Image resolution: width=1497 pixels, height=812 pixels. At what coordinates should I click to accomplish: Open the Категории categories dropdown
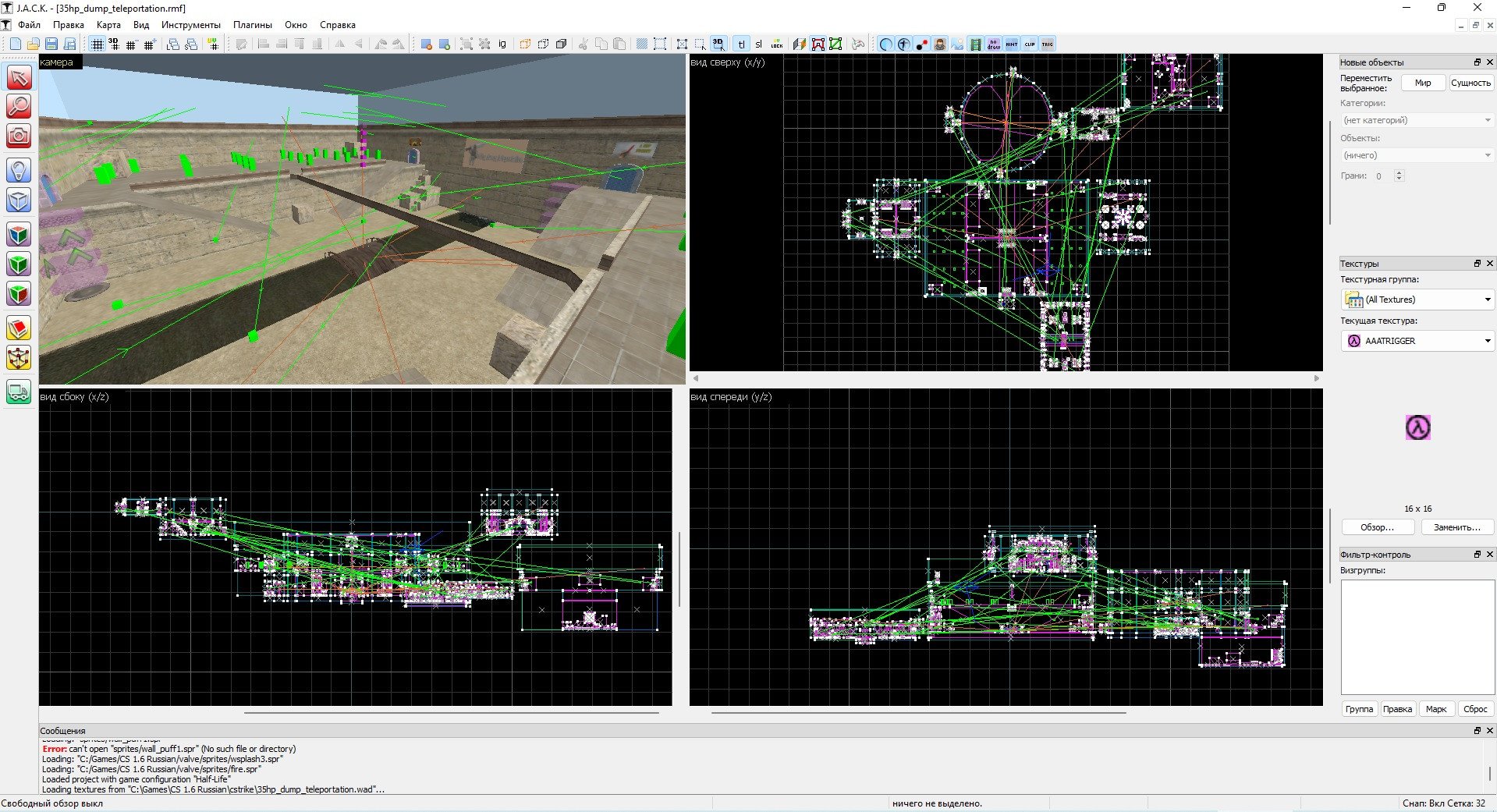[1417, 120]
